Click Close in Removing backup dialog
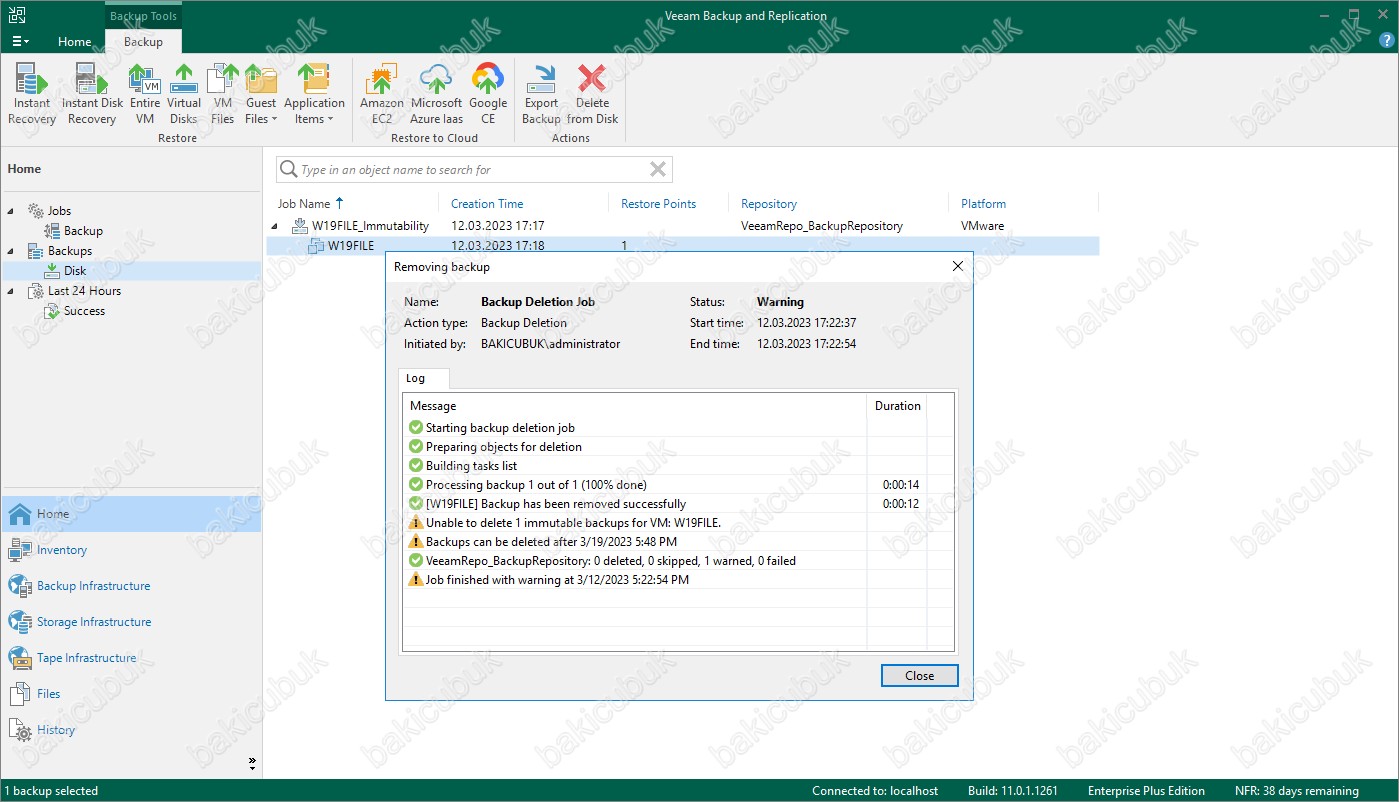The width and height of the screenshot is (1399, 802). tap(919, 676)
